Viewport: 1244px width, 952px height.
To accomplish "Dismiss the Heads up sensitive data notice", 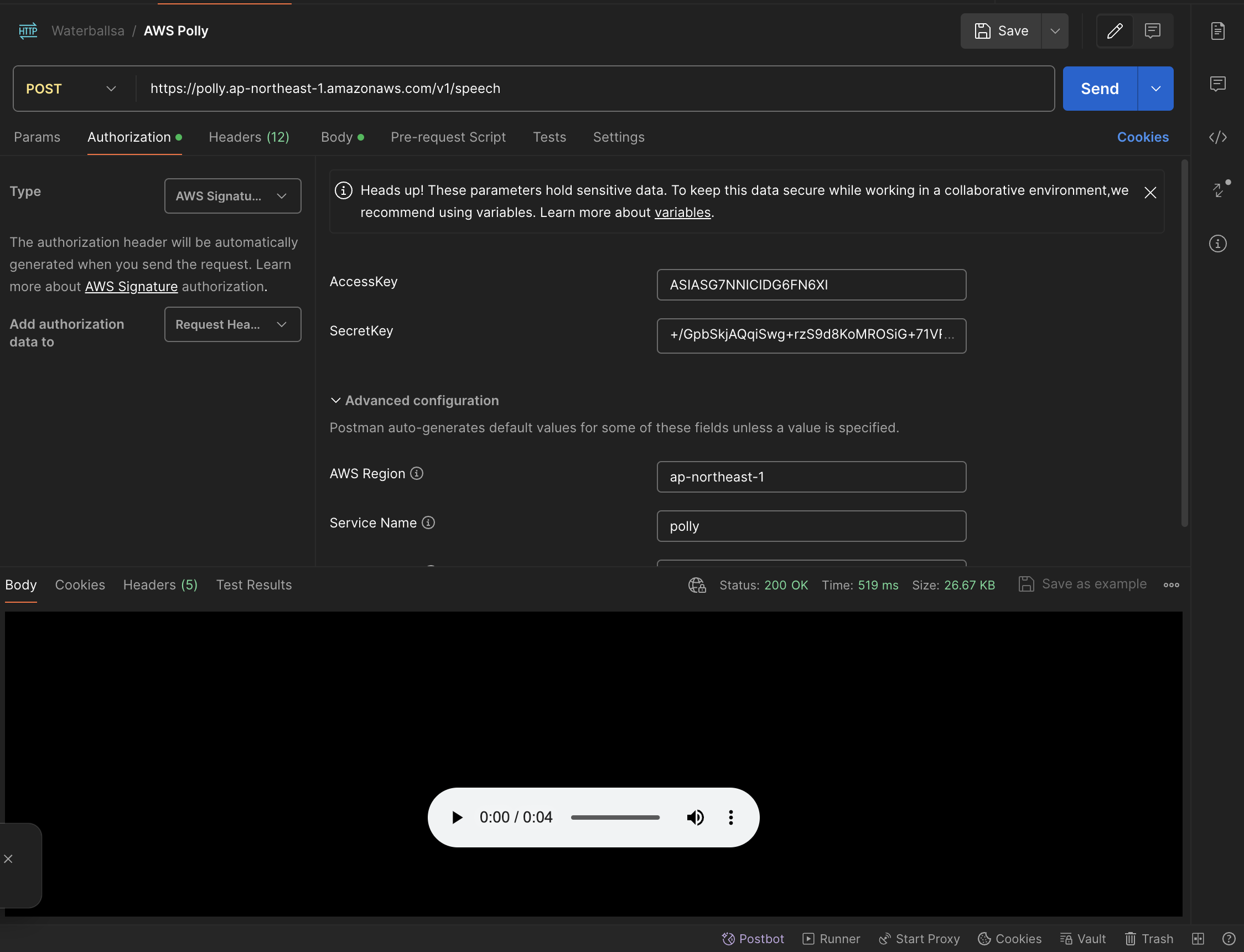I will point(1149,193).
